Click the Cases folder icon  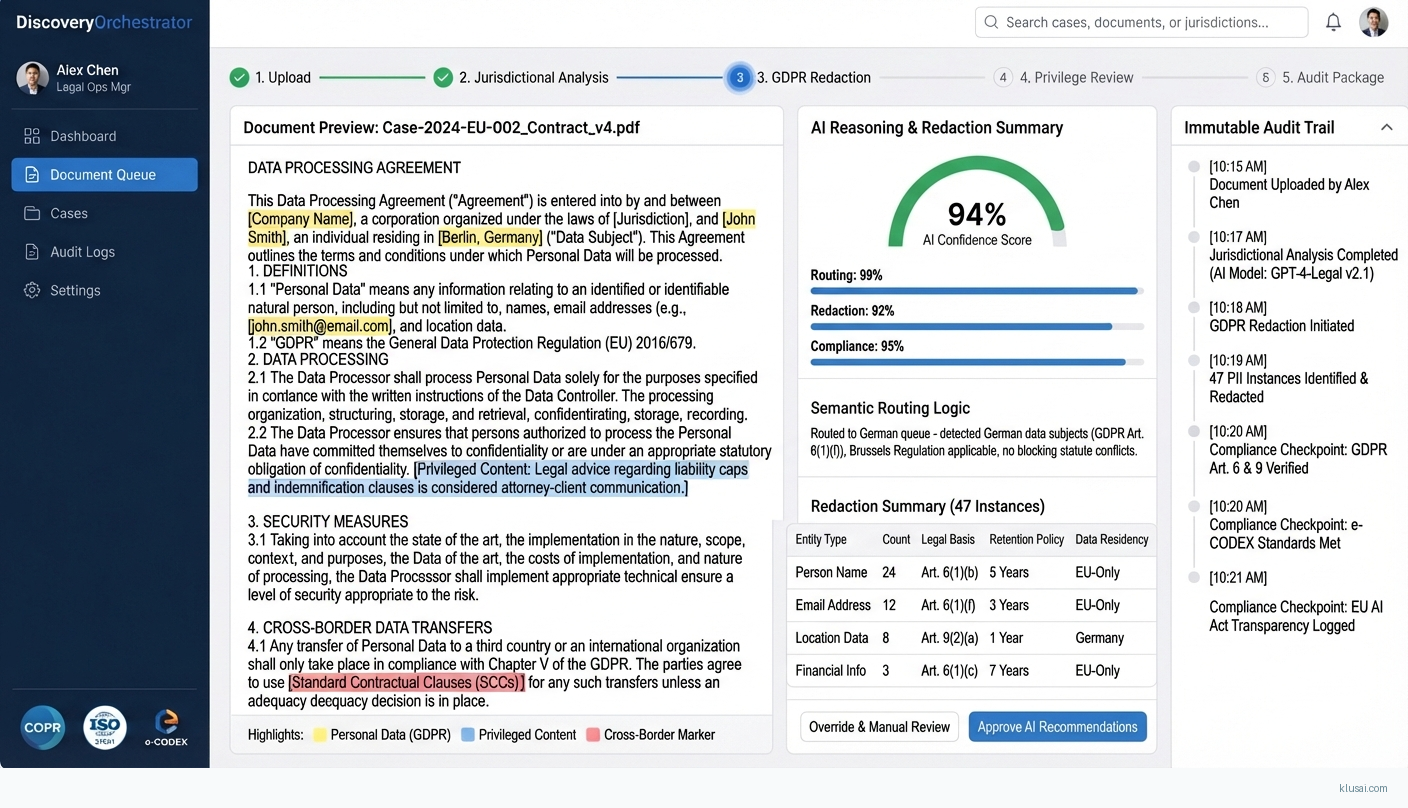[x=32, y=213]
